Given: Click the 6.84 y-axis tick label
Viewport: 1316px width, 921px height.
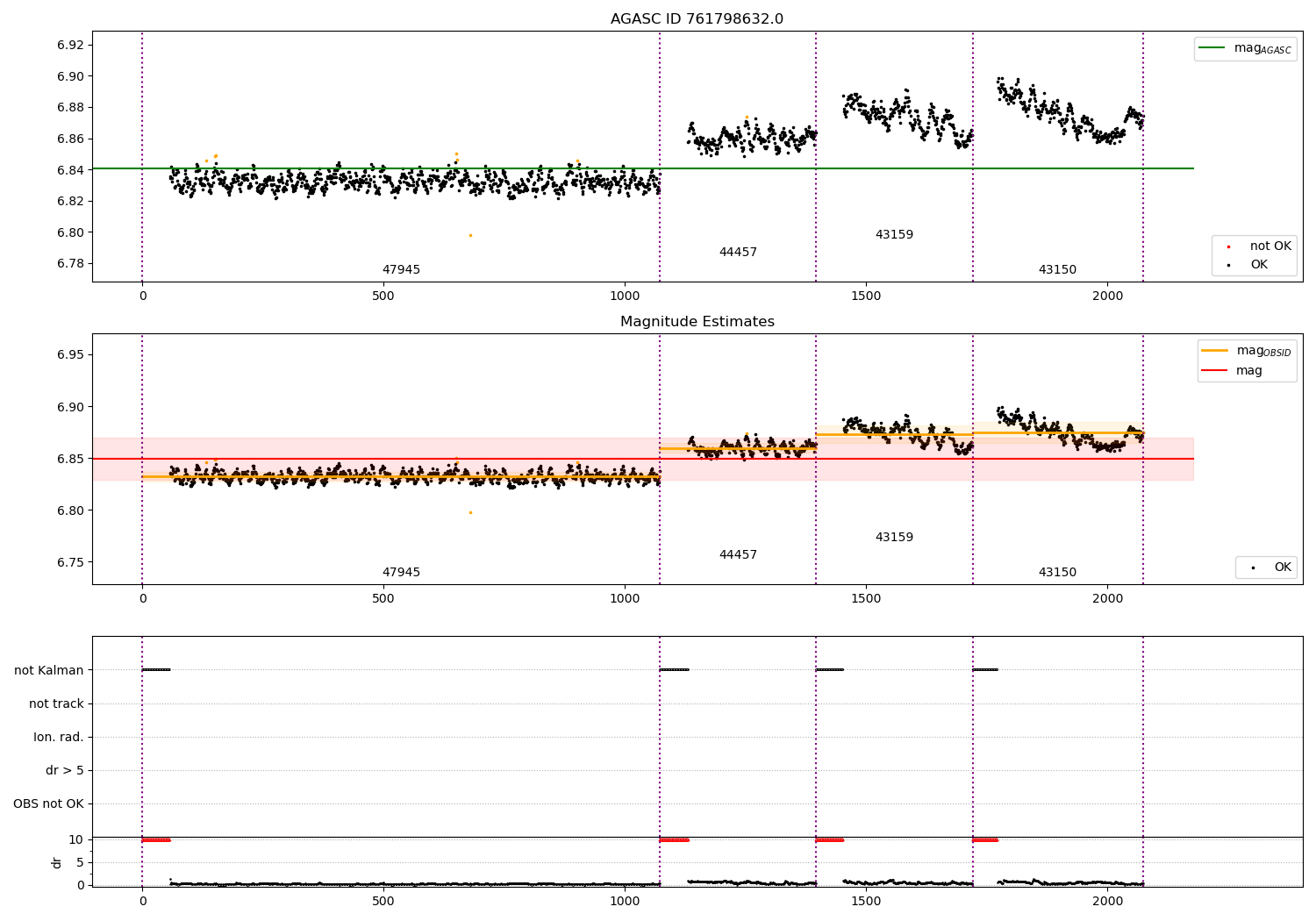Looking at the screenshot, I should pyautogui.click(x=69, y=170).
